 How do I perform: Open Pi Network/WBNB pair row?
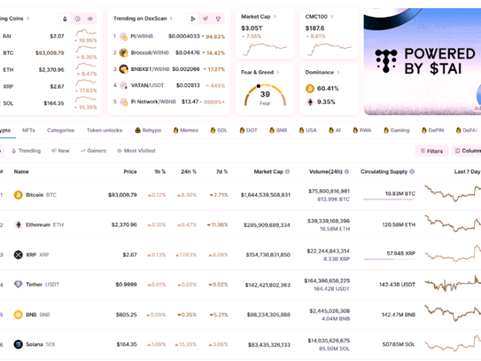pyautogui.click(x=169, y=102)
